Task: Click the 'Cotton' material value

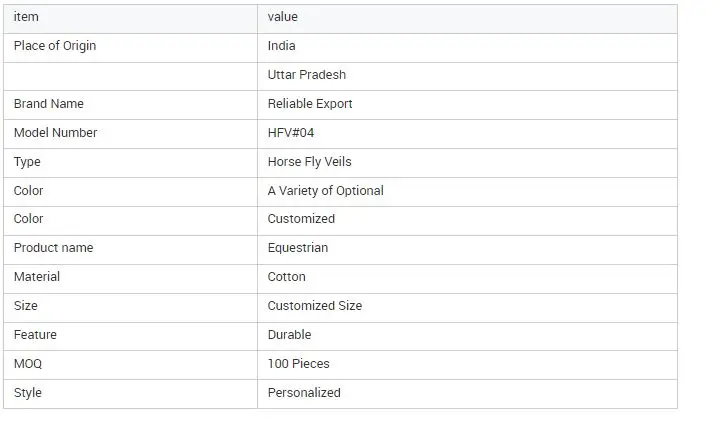Action: click(x=287, y=277)
